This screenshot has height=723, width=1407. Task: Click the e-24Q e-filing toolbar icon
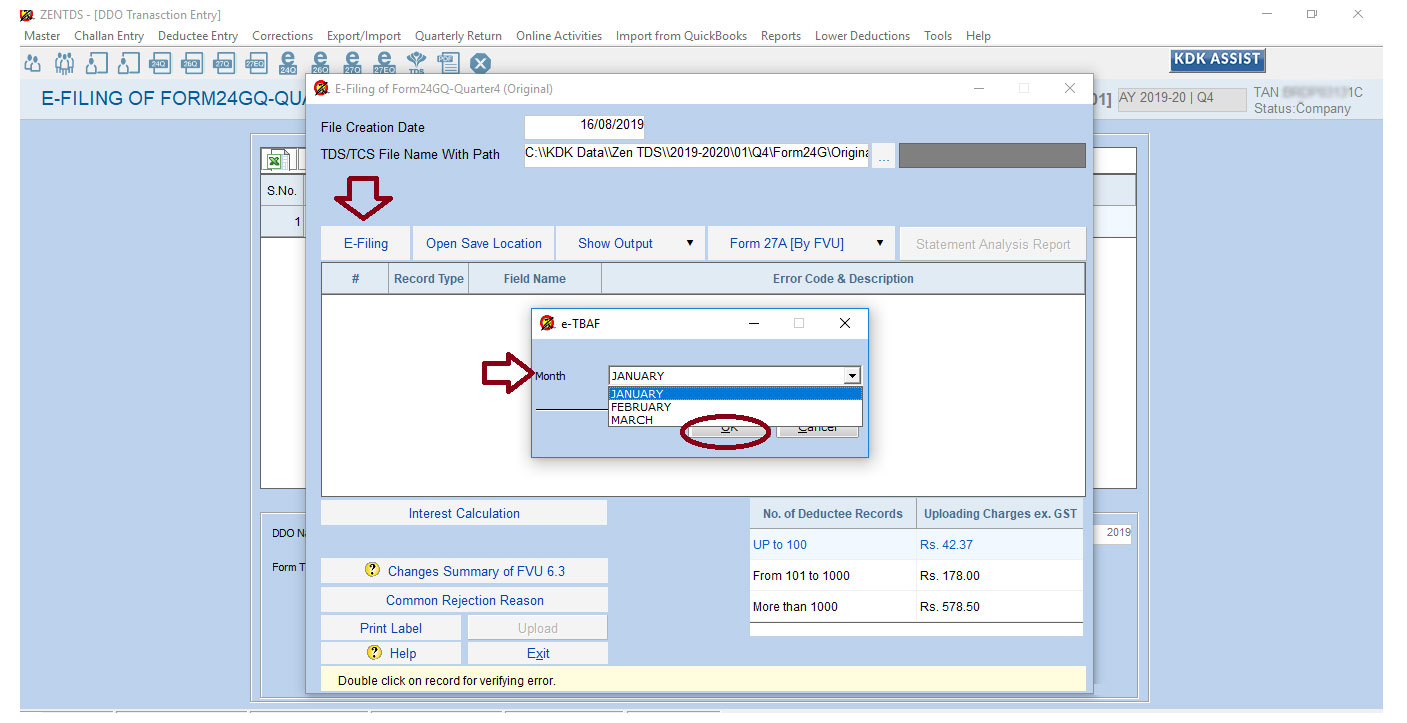click(x=288, y=63)
